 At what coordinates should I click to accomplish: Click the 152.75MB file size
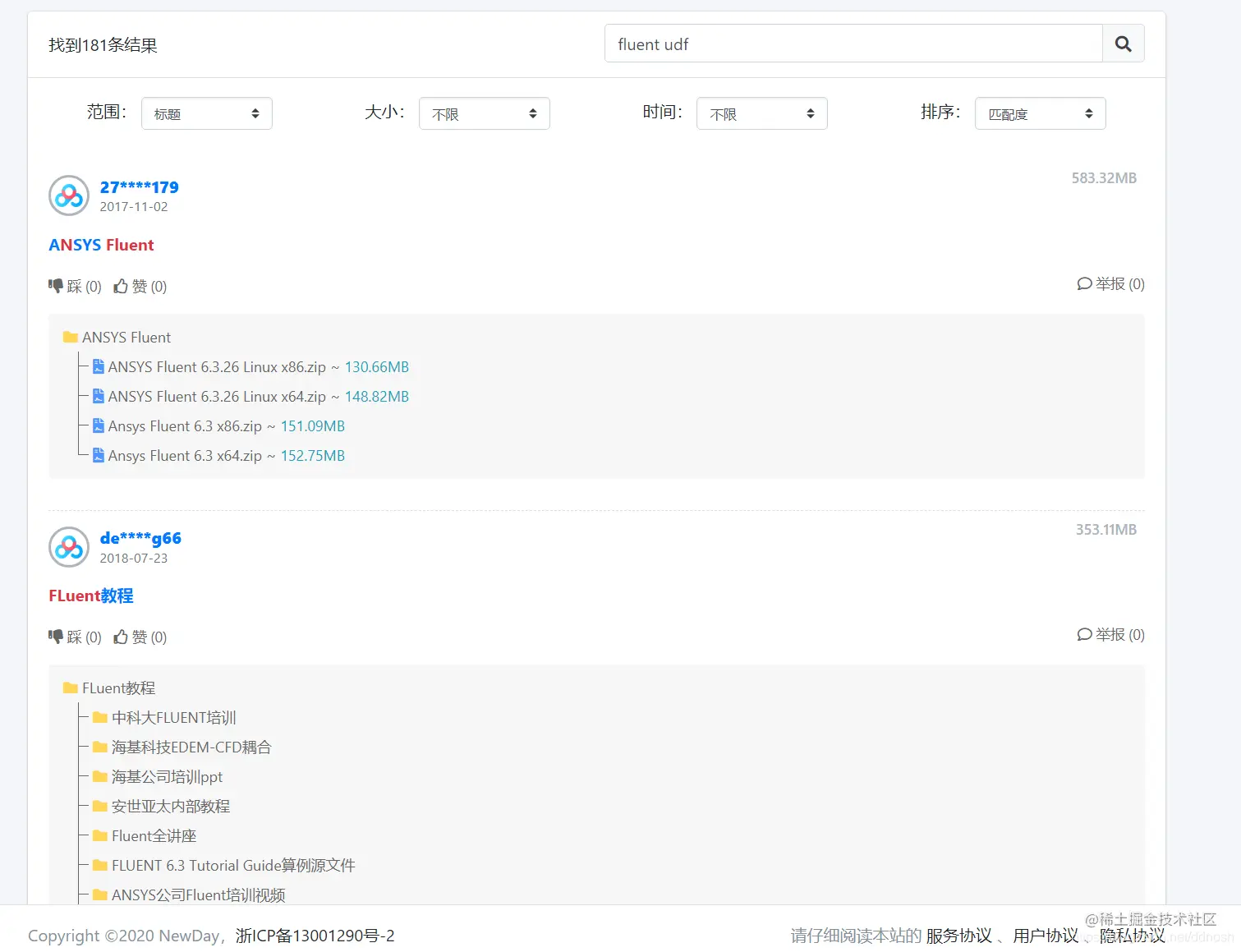pyautogui.click(x=313, y=455)
